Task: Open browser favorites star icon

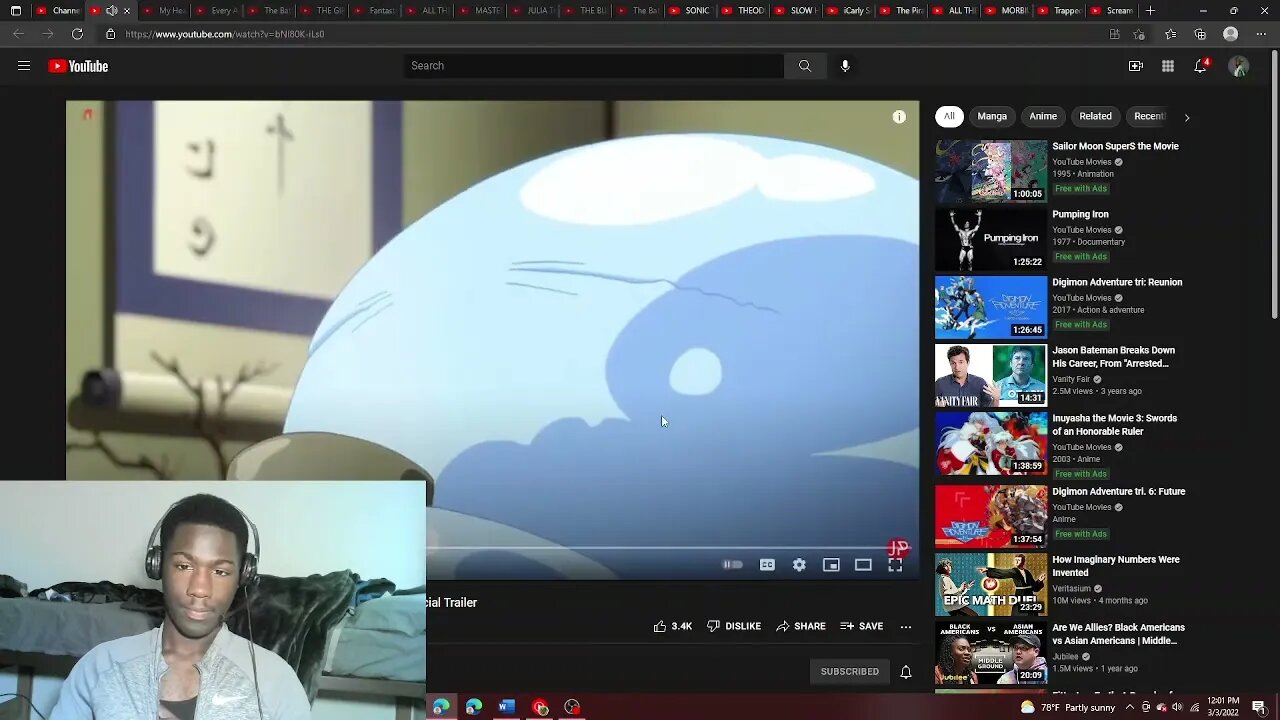Action: [x=1170, y=34]
